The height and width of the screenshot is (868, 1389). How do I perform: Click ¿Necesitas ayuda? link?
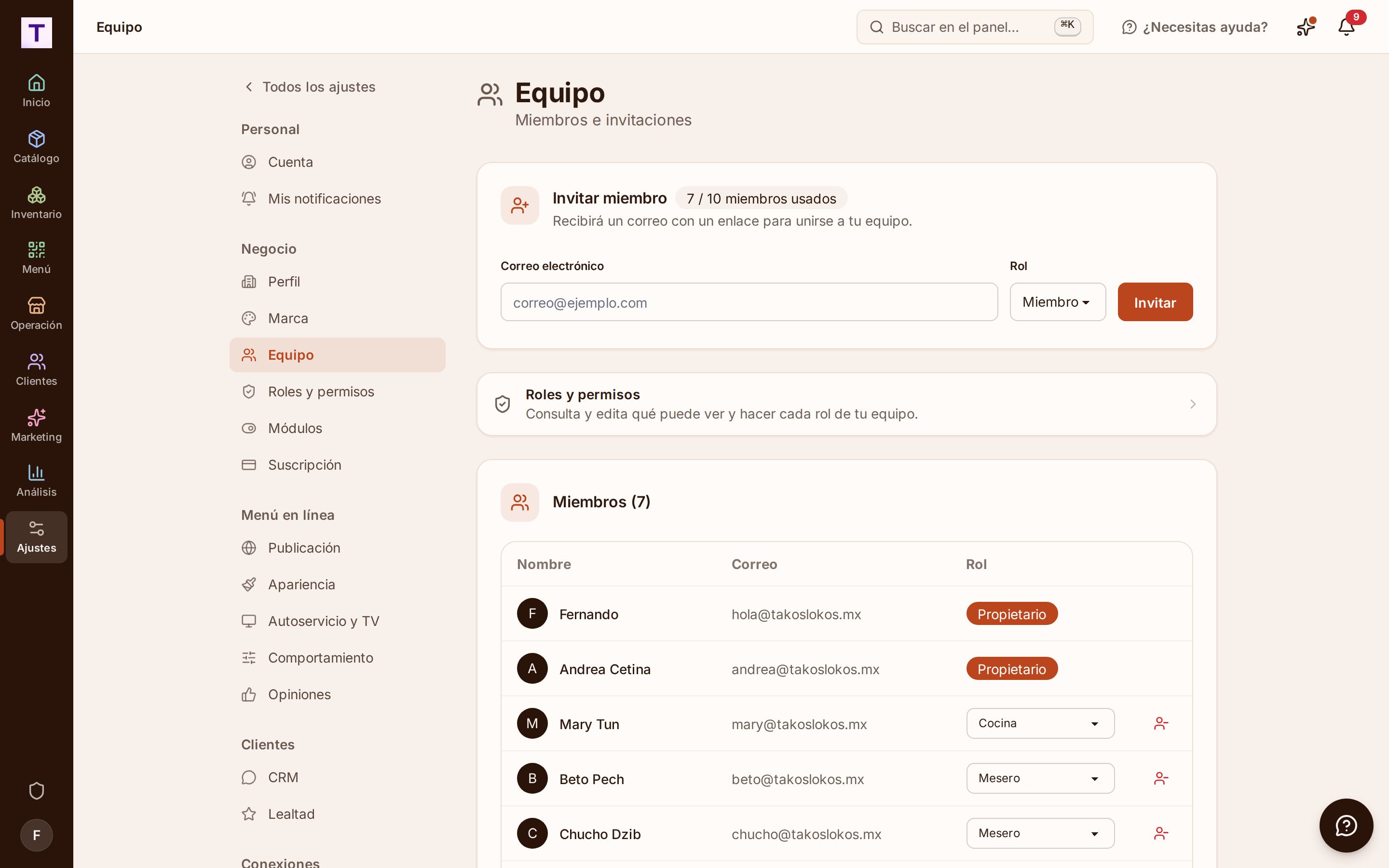(1195, 27)
